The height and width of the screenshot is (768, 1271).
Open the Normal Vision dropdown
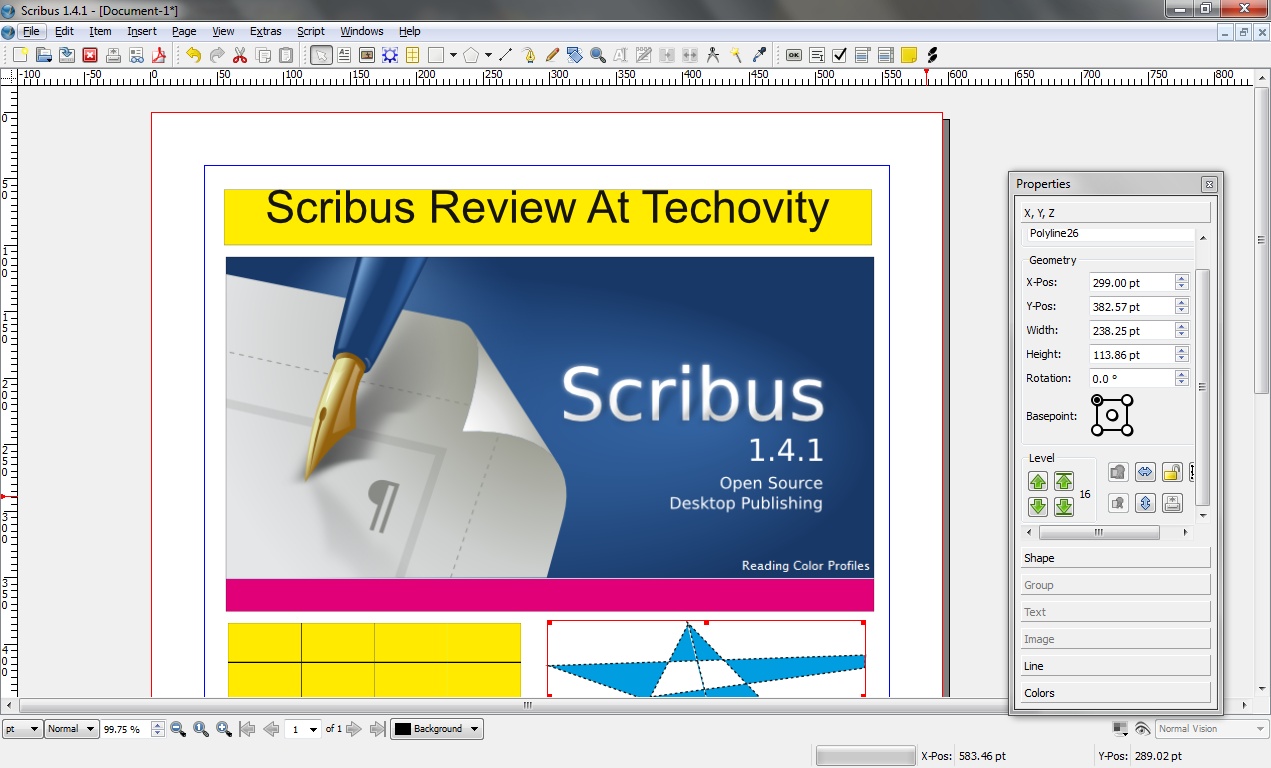click(1212, 729)
